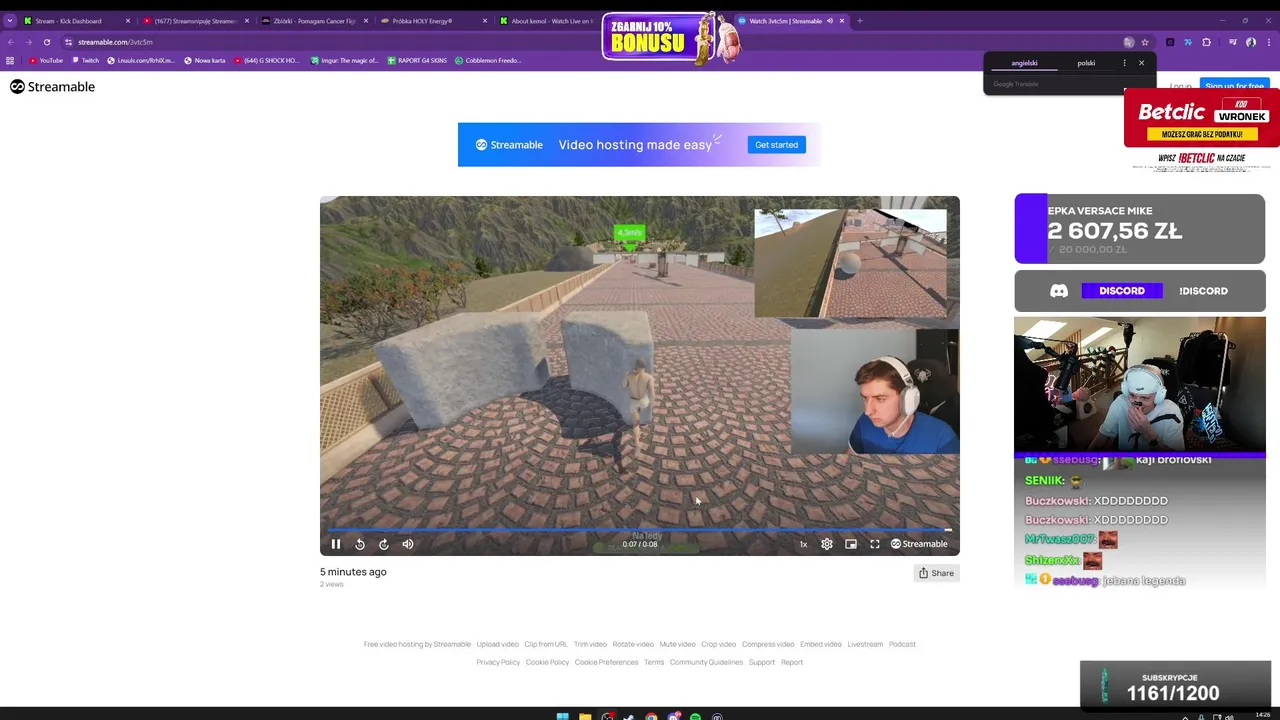Open the YouTube bookmark
1280x720 pixels.
tap(46, 61)
